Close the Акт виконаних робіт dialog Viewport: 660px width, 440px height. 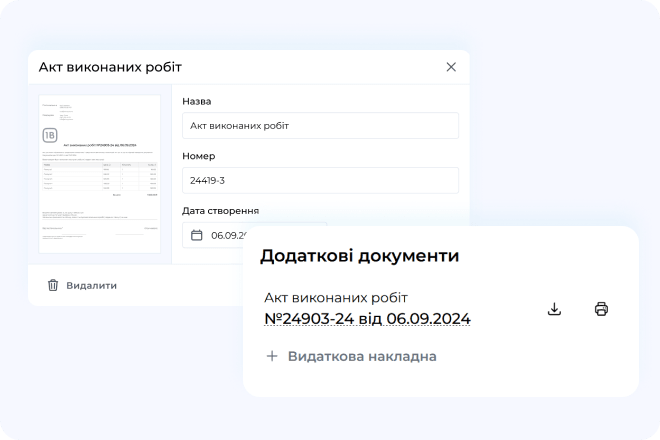[x=451, y=67]
